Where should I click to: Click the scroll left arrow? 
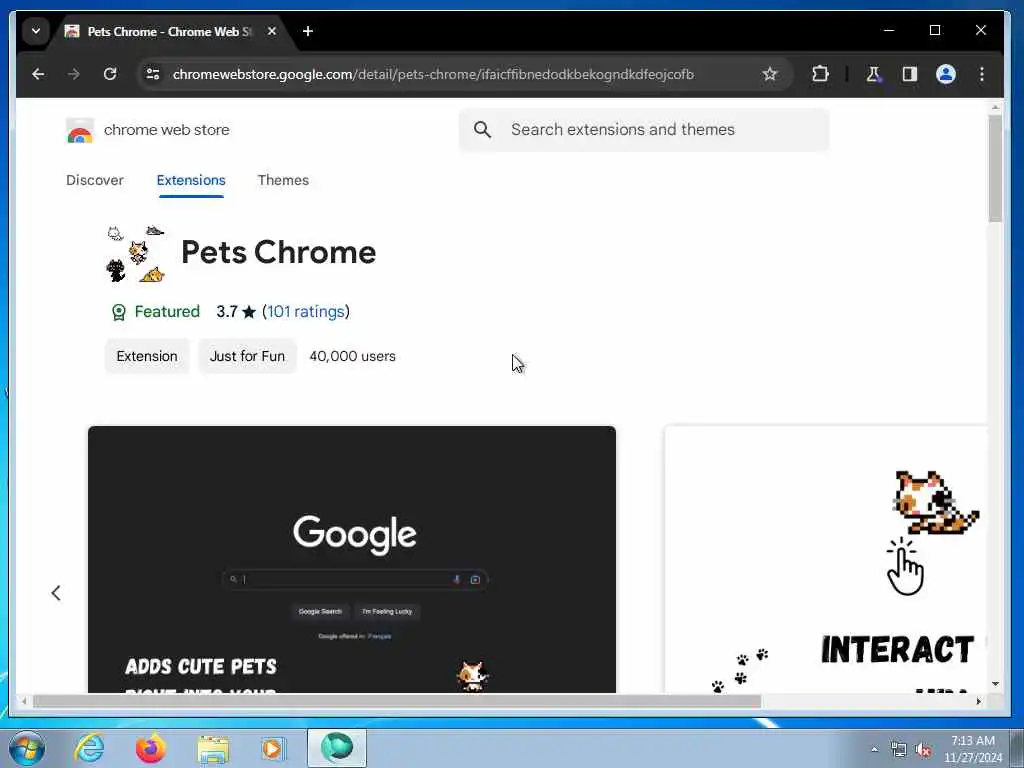click(x=24, y=701)
